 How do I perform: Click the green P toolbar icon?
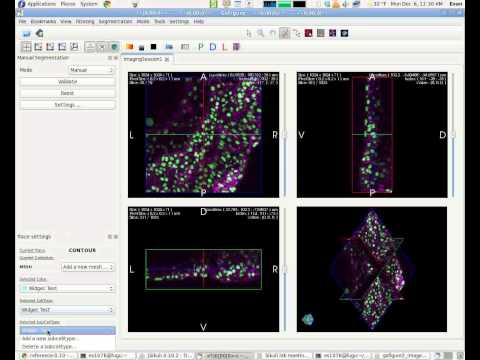[x=200, y=47]
